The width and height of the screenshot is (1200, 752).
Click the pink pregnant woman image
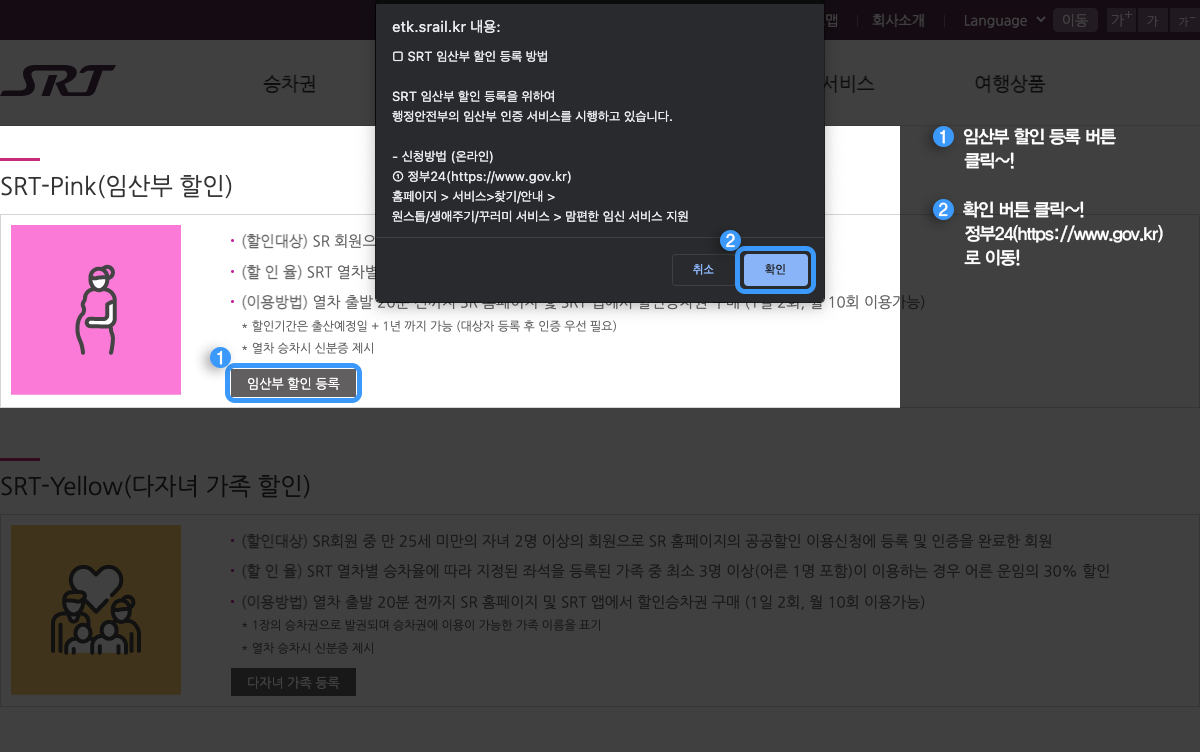click(x=96, y=310)
